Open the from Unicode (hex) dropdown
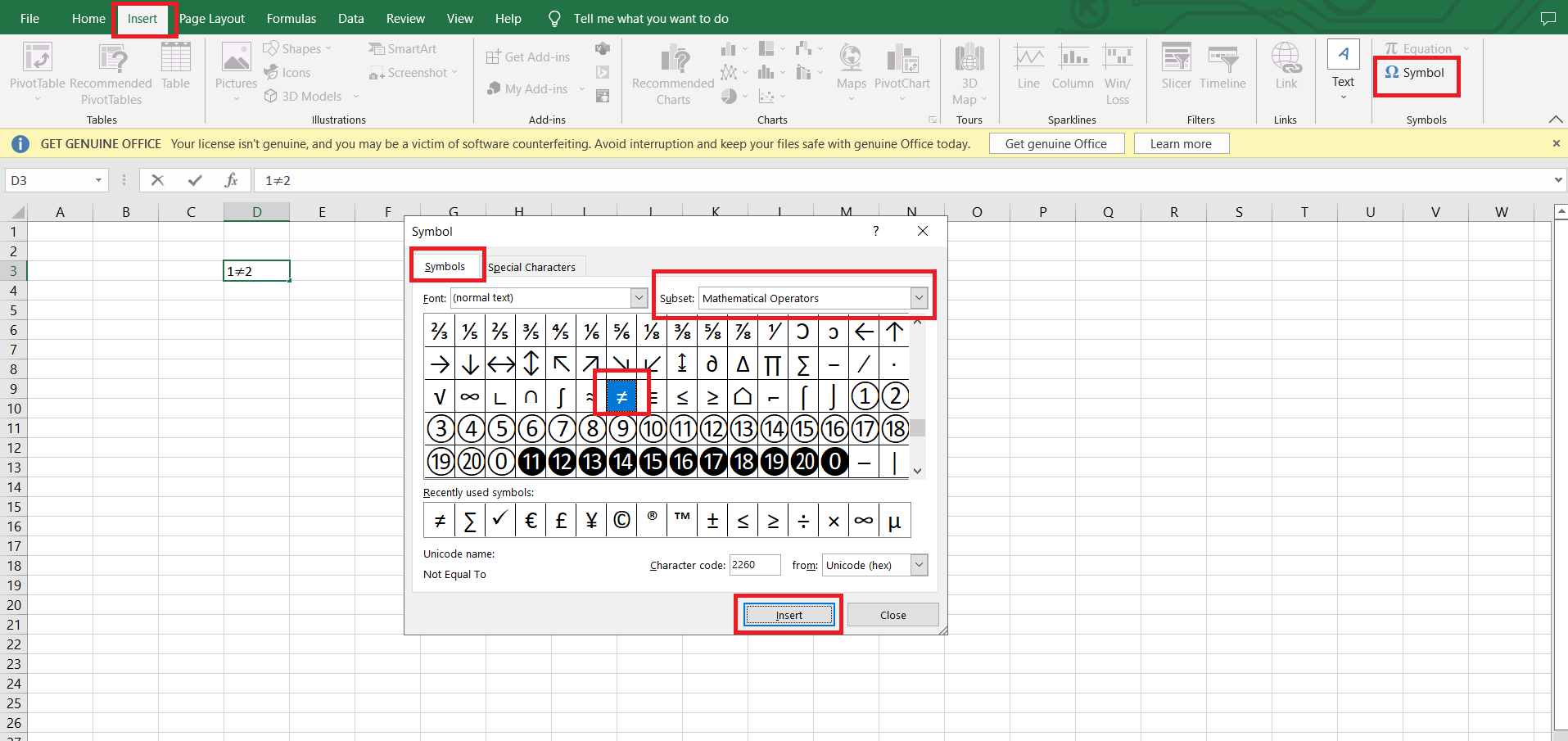Image resolution: width=1568 pixels, height=741 pixels. point(919,565)
